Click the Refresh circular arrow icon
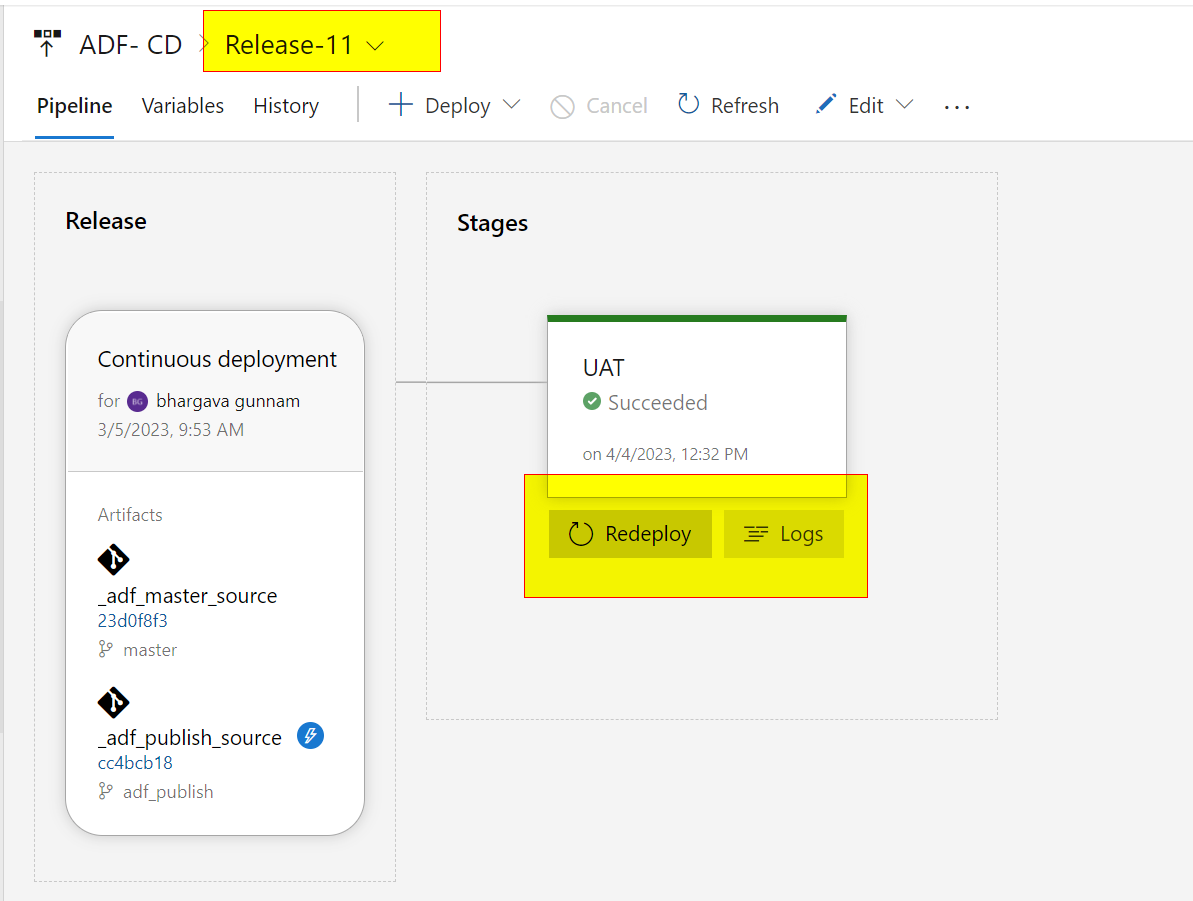The image size is (1193, 901). click(x=688, y=103)
